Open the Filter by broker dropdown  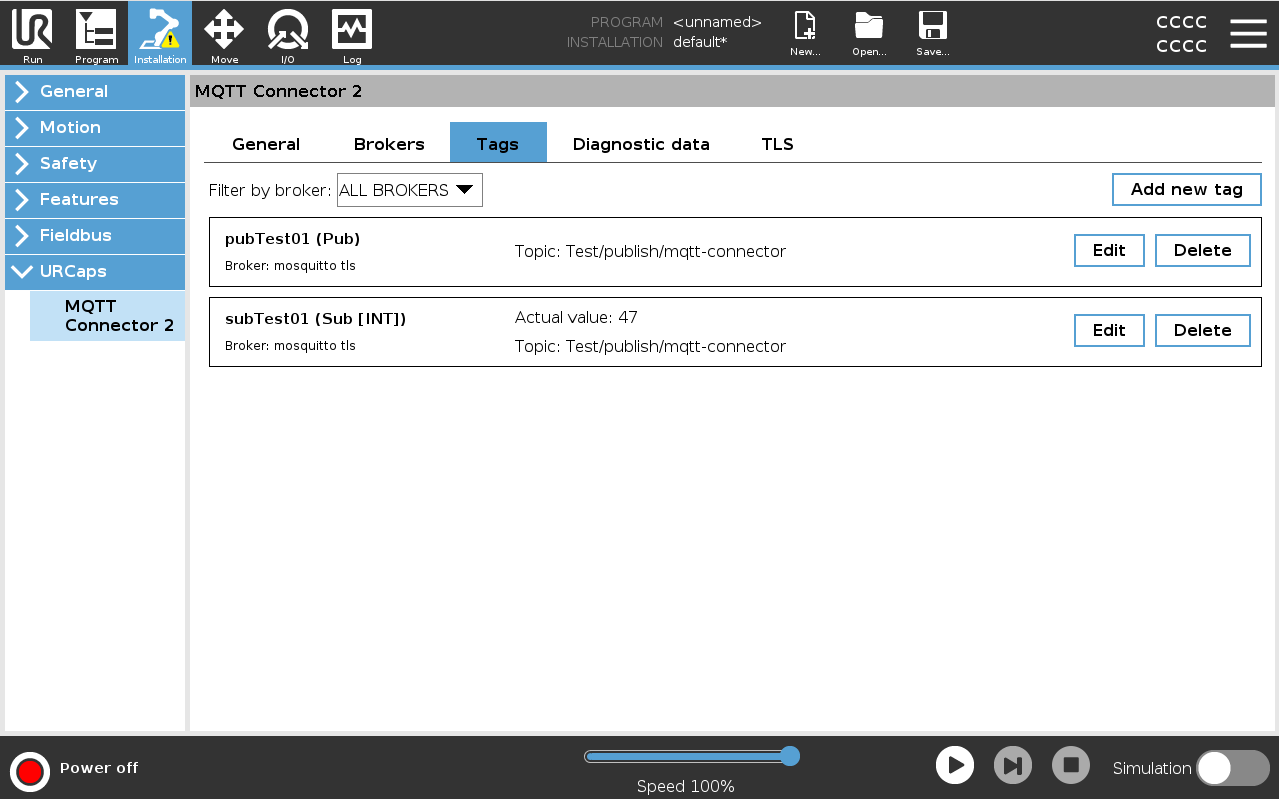409,190
